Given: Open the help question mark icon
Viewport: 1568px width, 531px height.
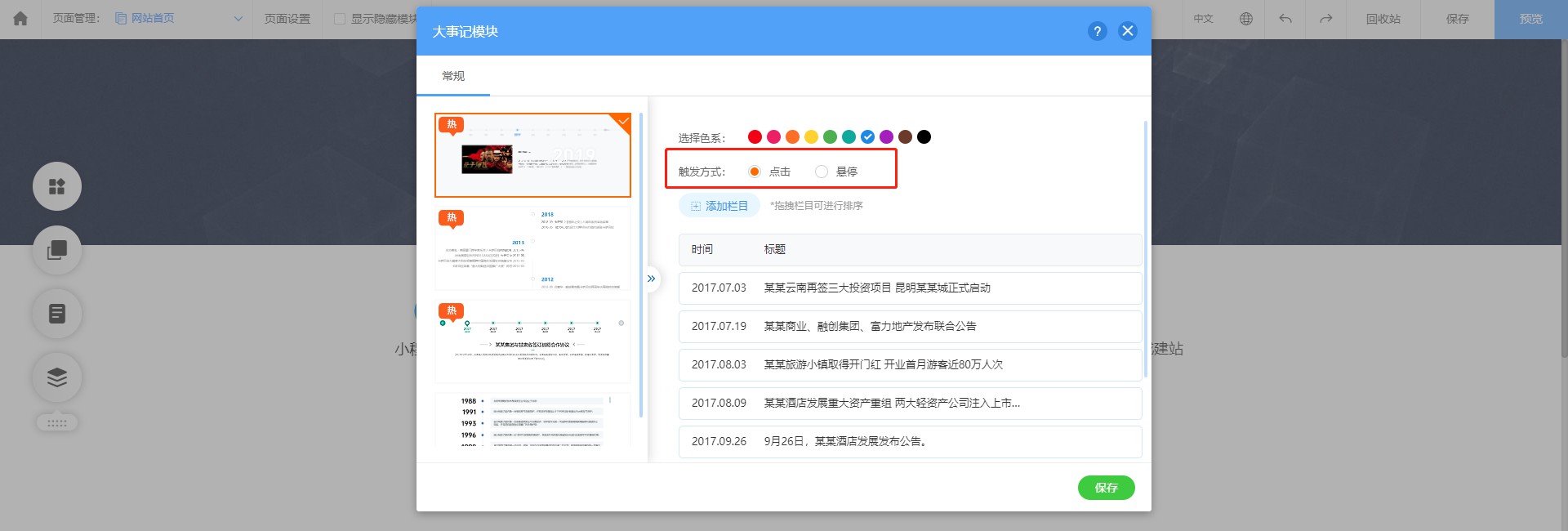Looking at the screenshot, I should coord(1098,31).
